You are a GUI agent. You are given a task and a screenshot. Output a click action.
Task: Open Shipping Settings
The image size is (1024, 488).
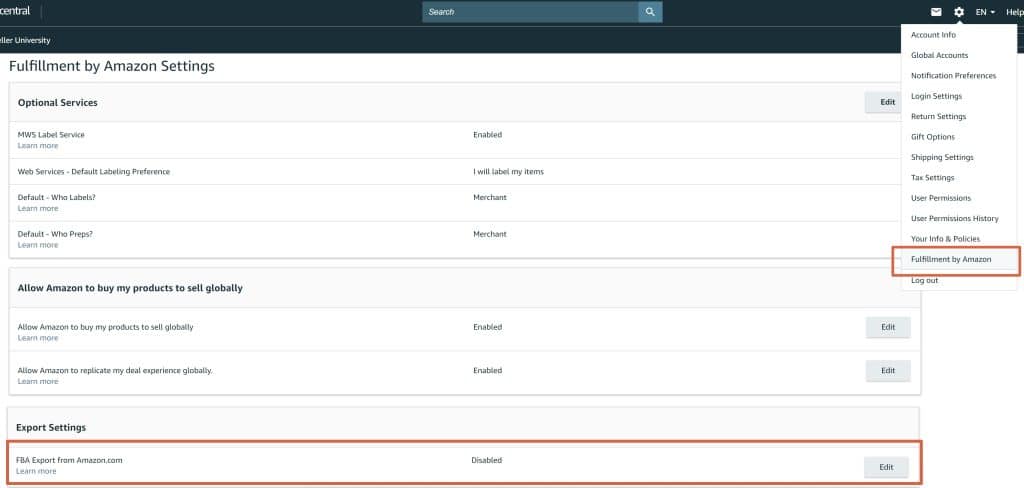click(942, 157)
